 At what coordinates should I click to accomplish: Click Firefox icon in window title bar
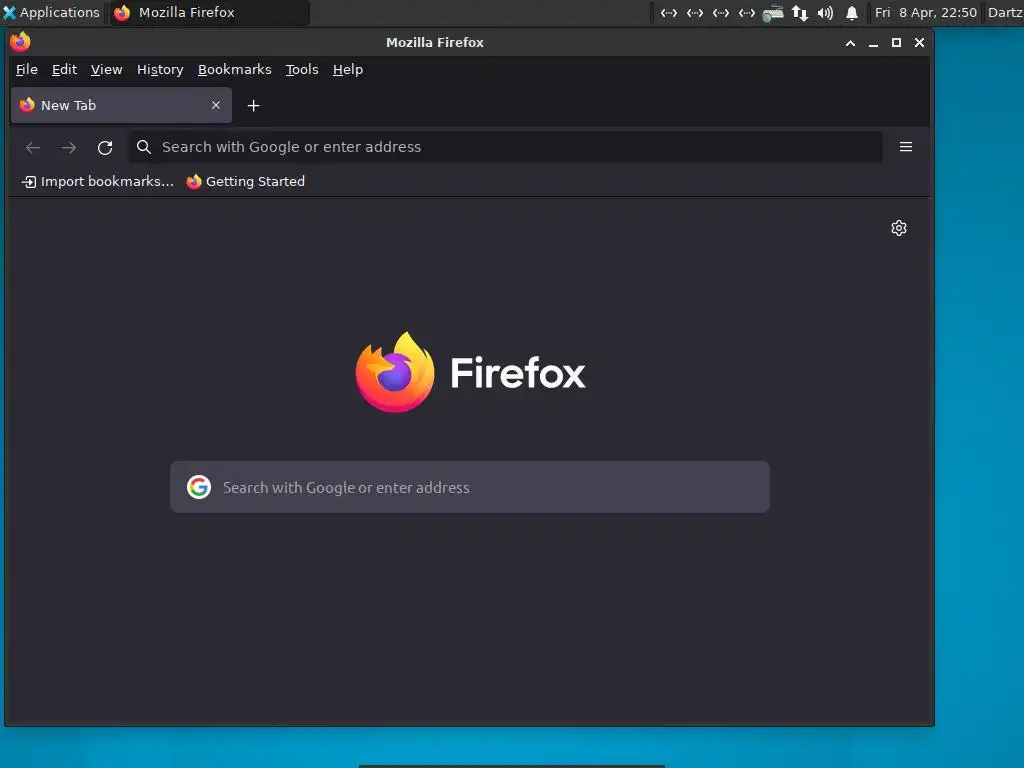click(x=20, y=42)
